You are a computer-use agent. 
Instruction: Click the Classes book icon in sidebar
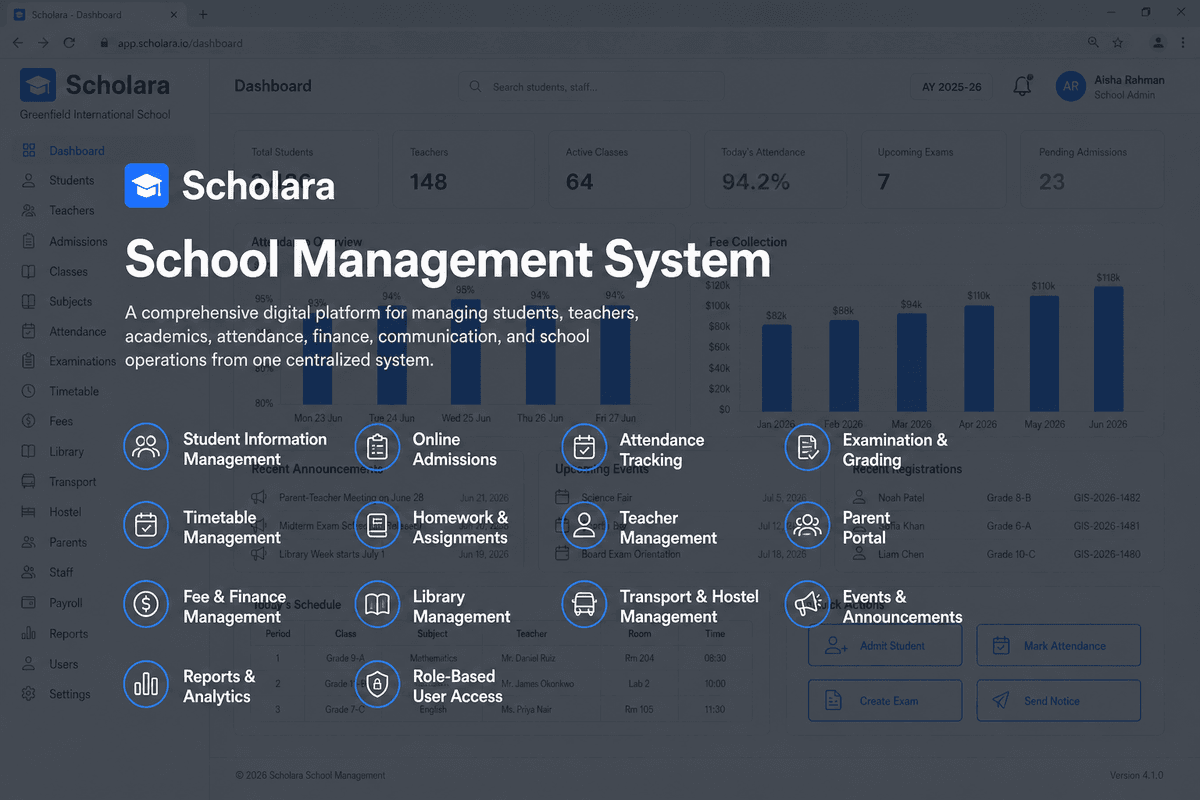pos(29,271)
